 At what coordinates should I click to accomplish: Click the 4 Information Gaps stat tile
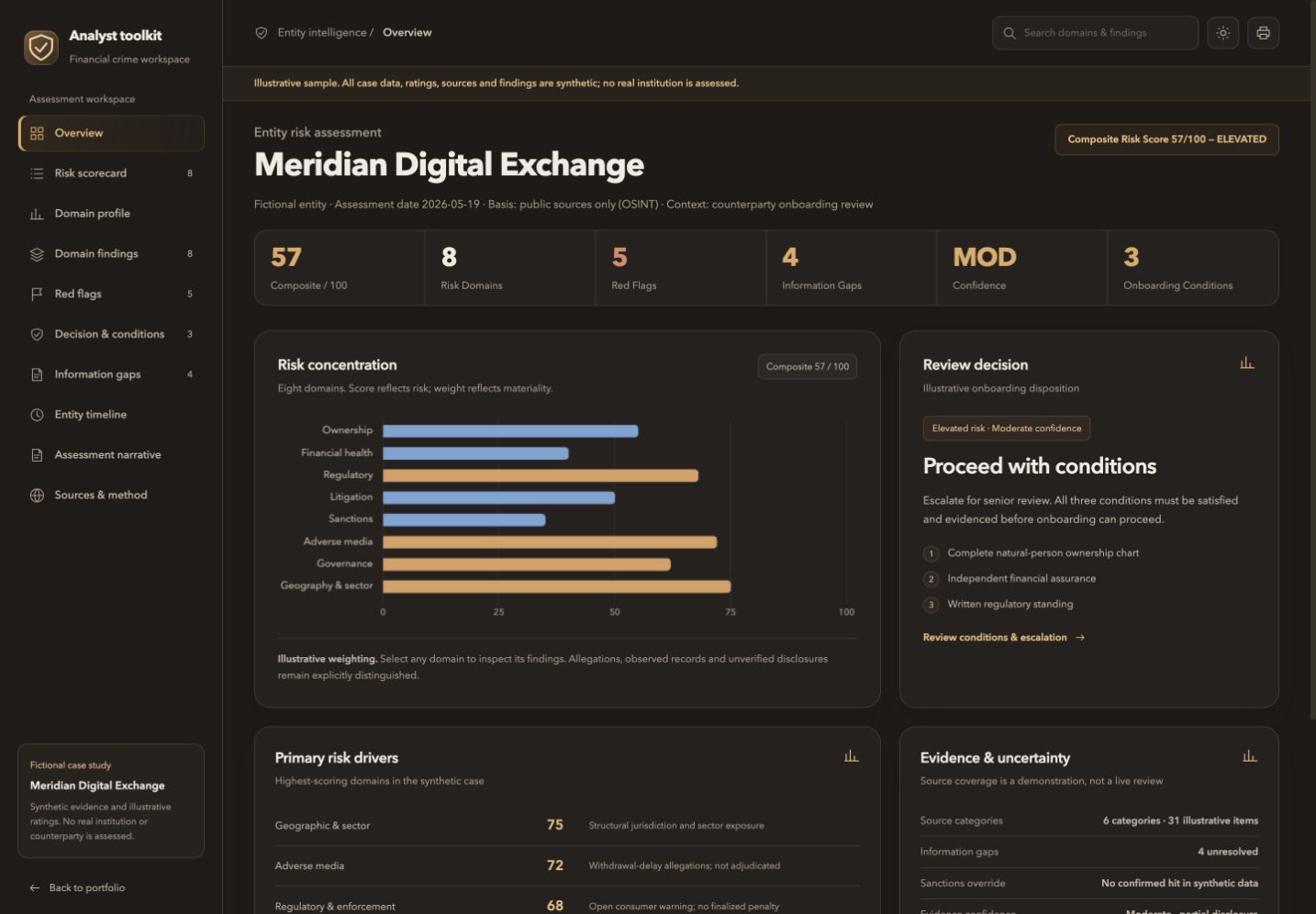(x=852, y=268)
